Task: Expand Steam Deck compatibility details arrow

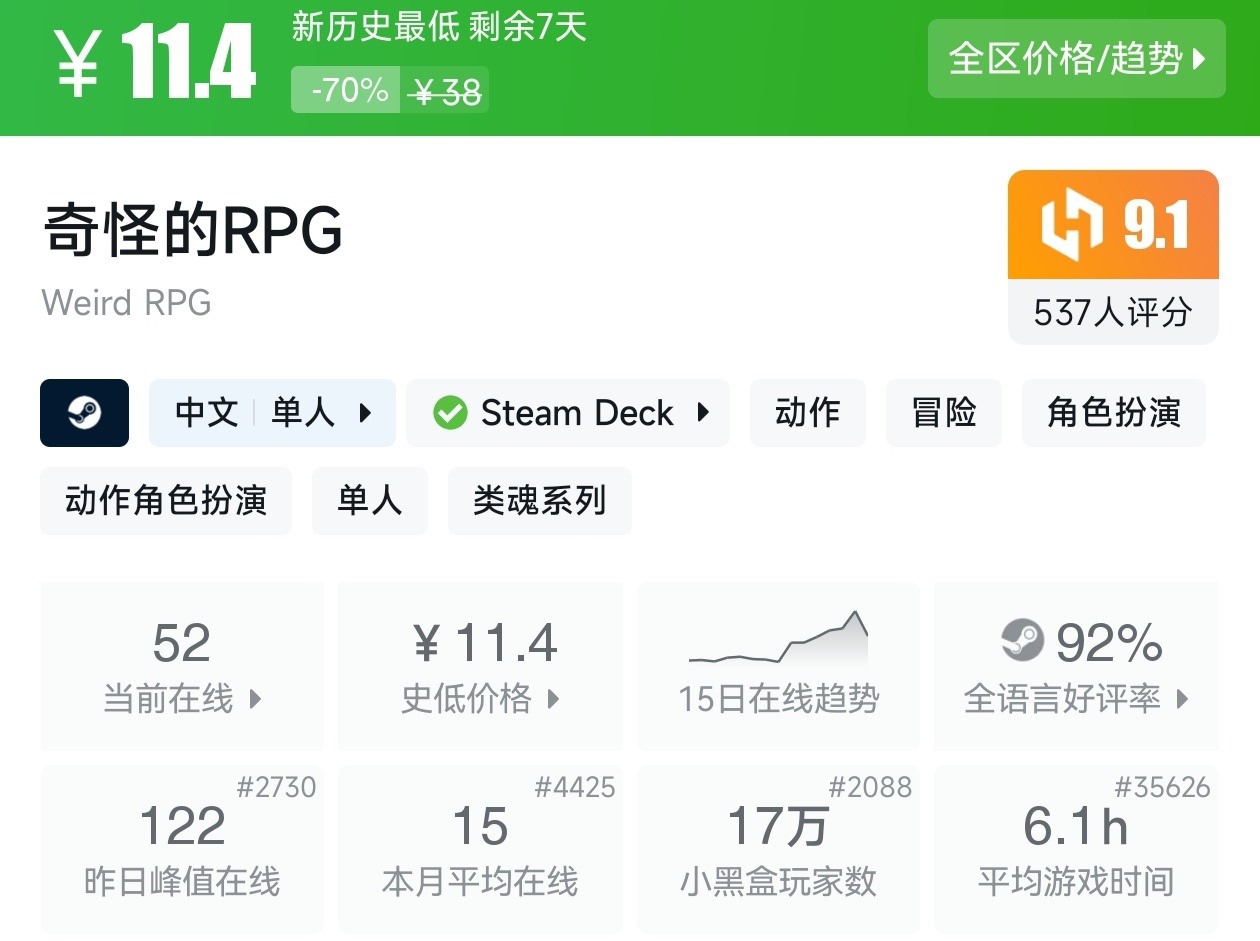Action: (x=703, y=413)
